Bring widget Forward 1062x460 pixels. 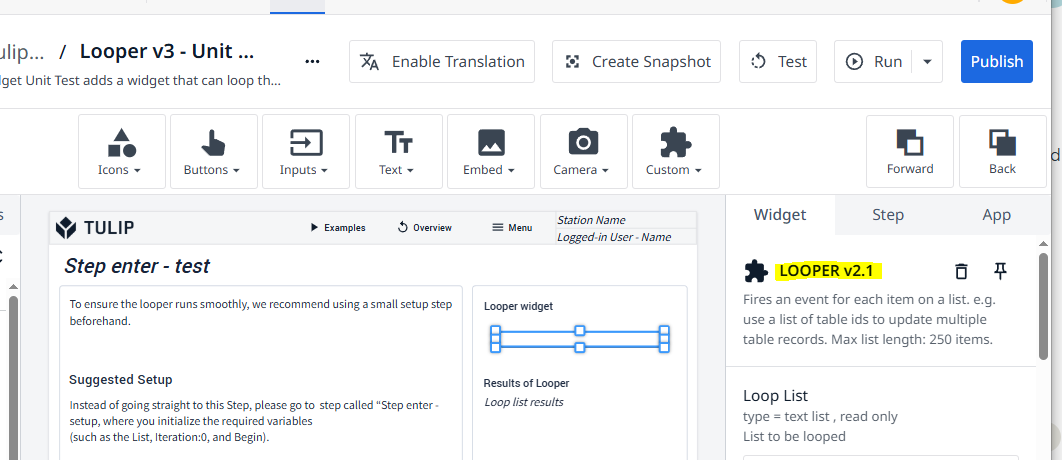(910, 151)
